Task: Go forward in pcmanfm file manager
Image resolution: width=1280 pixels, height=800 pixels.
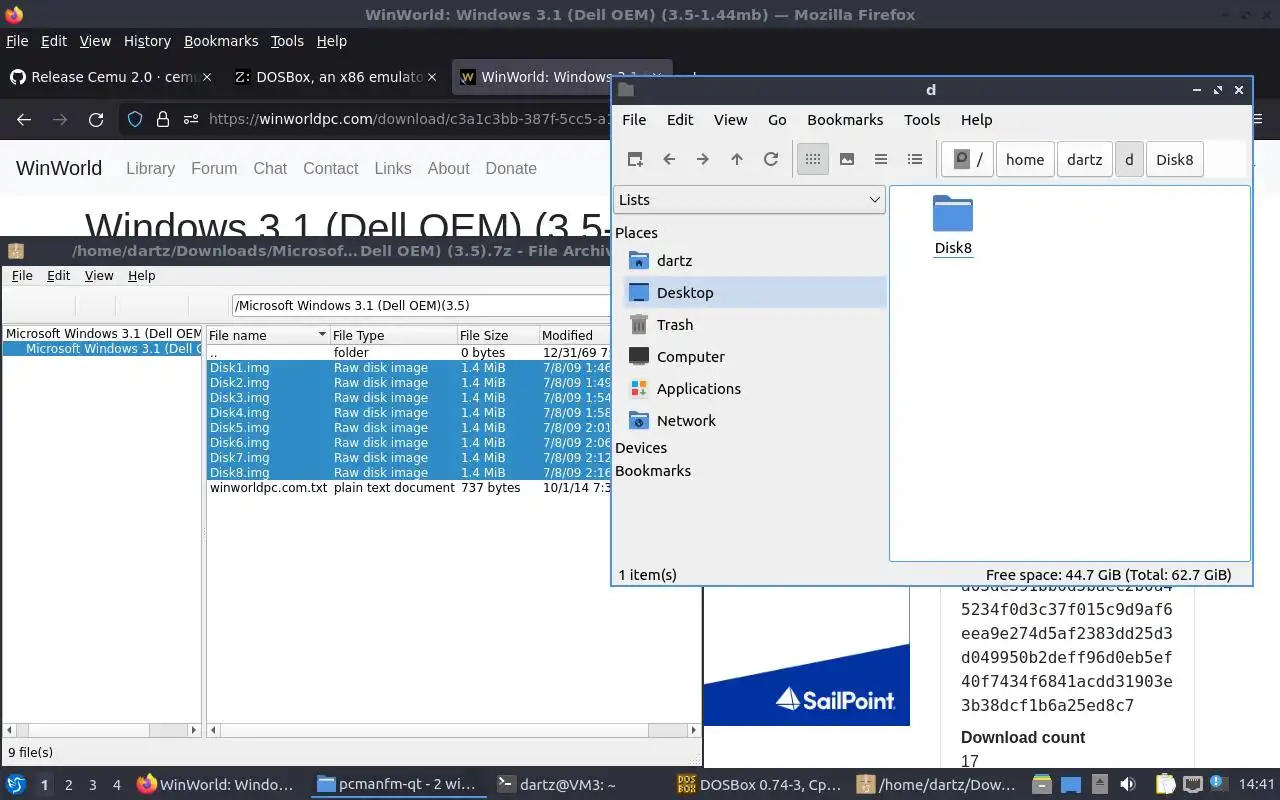Action: pyautogui.click(x=703, y=159)
